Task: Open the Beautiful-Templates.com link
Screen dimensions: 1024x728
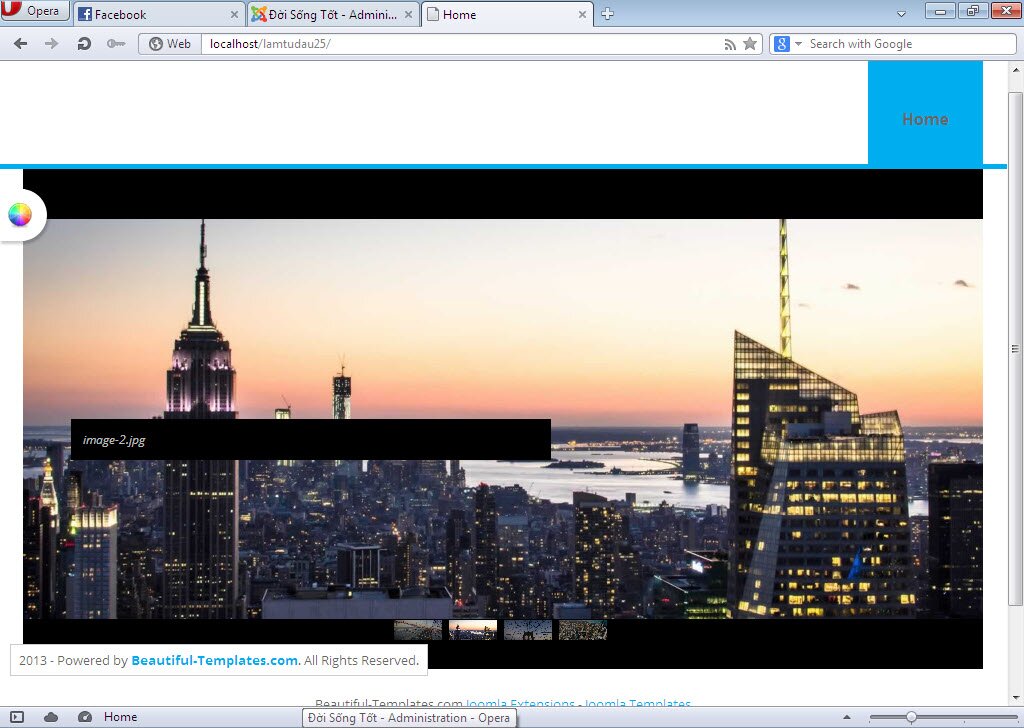Action: coord(214,660)
